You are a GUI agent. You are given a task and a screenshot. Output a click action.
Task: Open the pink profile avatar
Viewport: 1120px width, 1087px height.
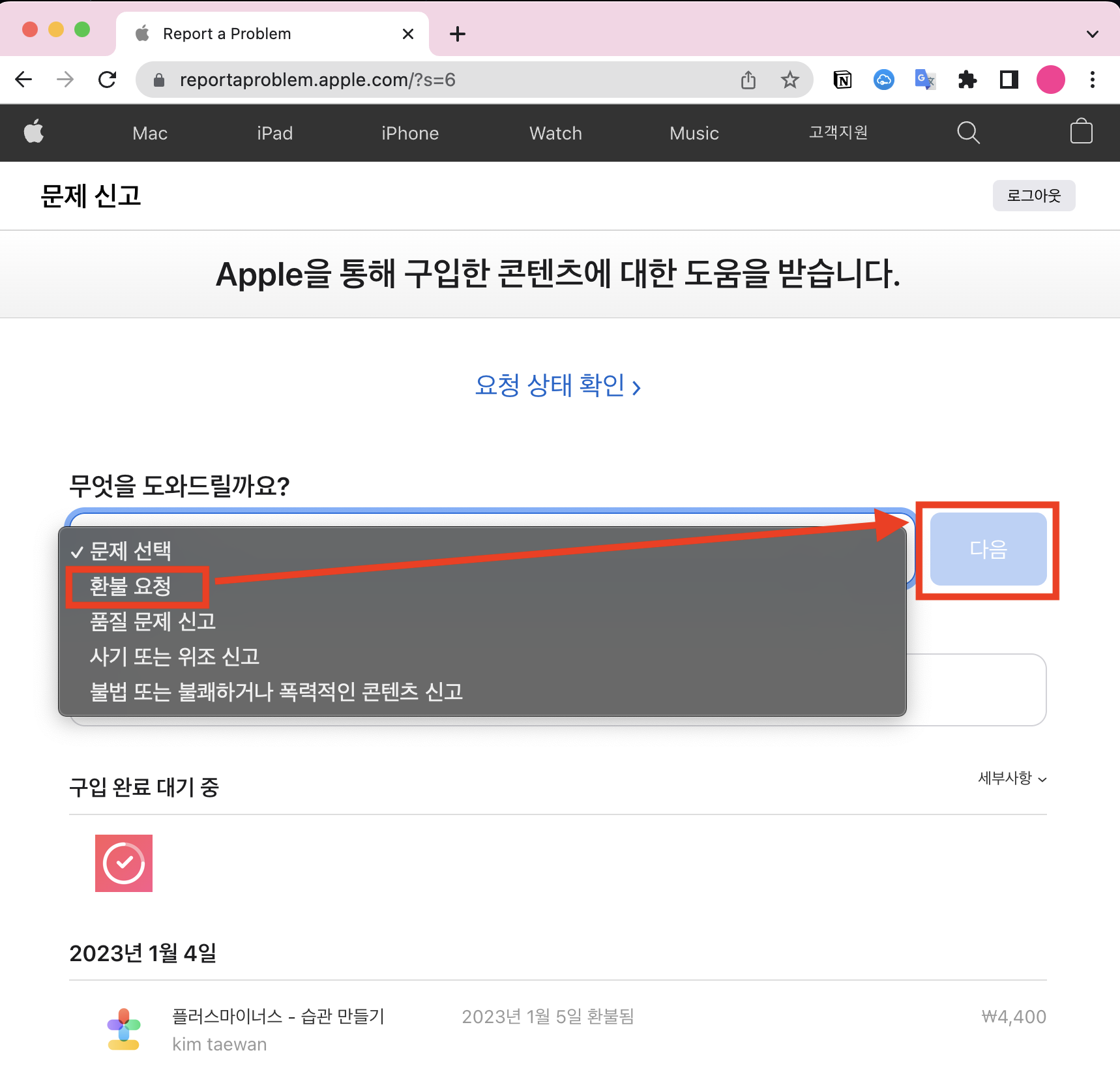[x=1051, y=80]
